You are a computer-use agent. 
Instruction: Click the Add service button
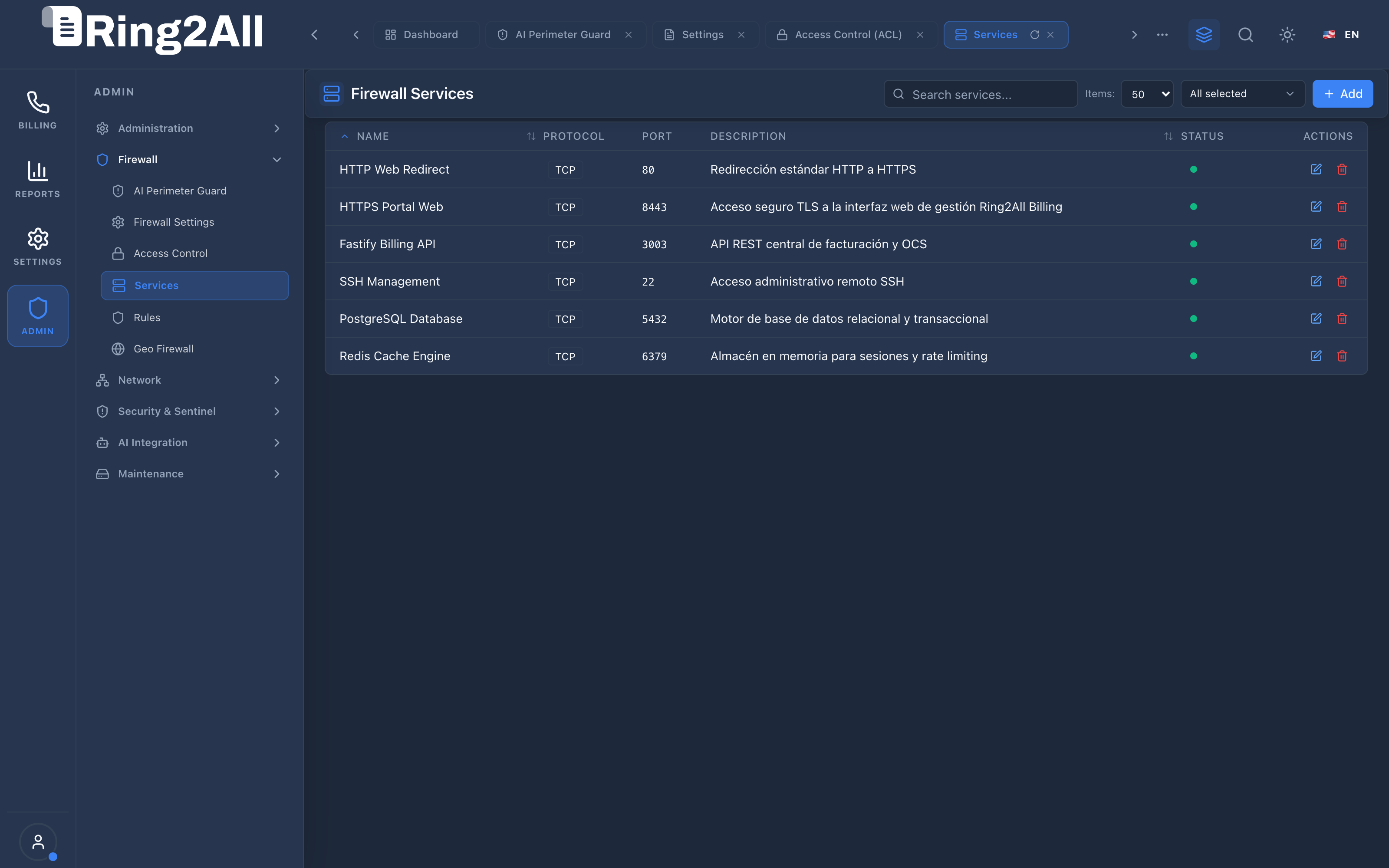1342,94
